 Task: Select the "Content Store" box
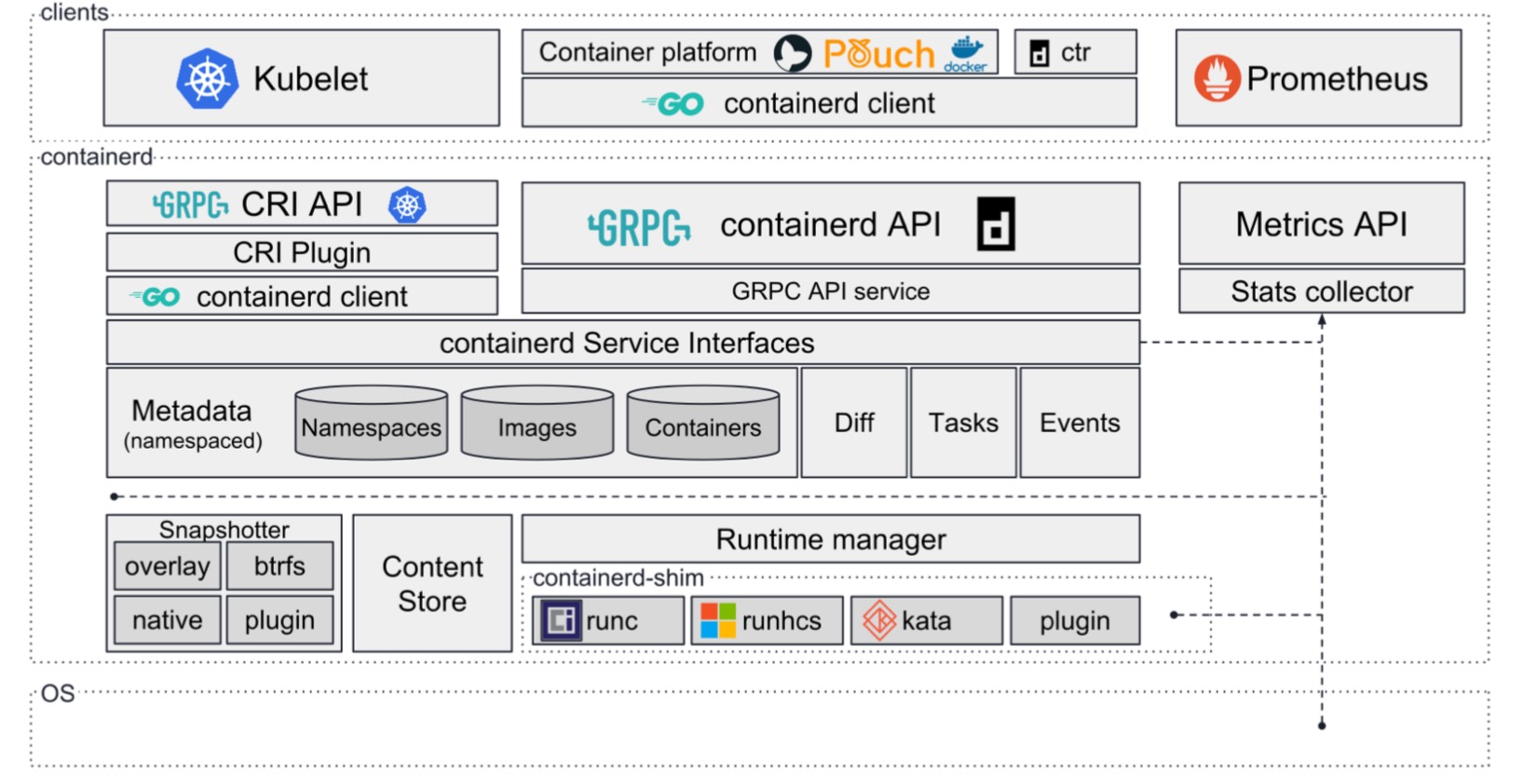432,584
